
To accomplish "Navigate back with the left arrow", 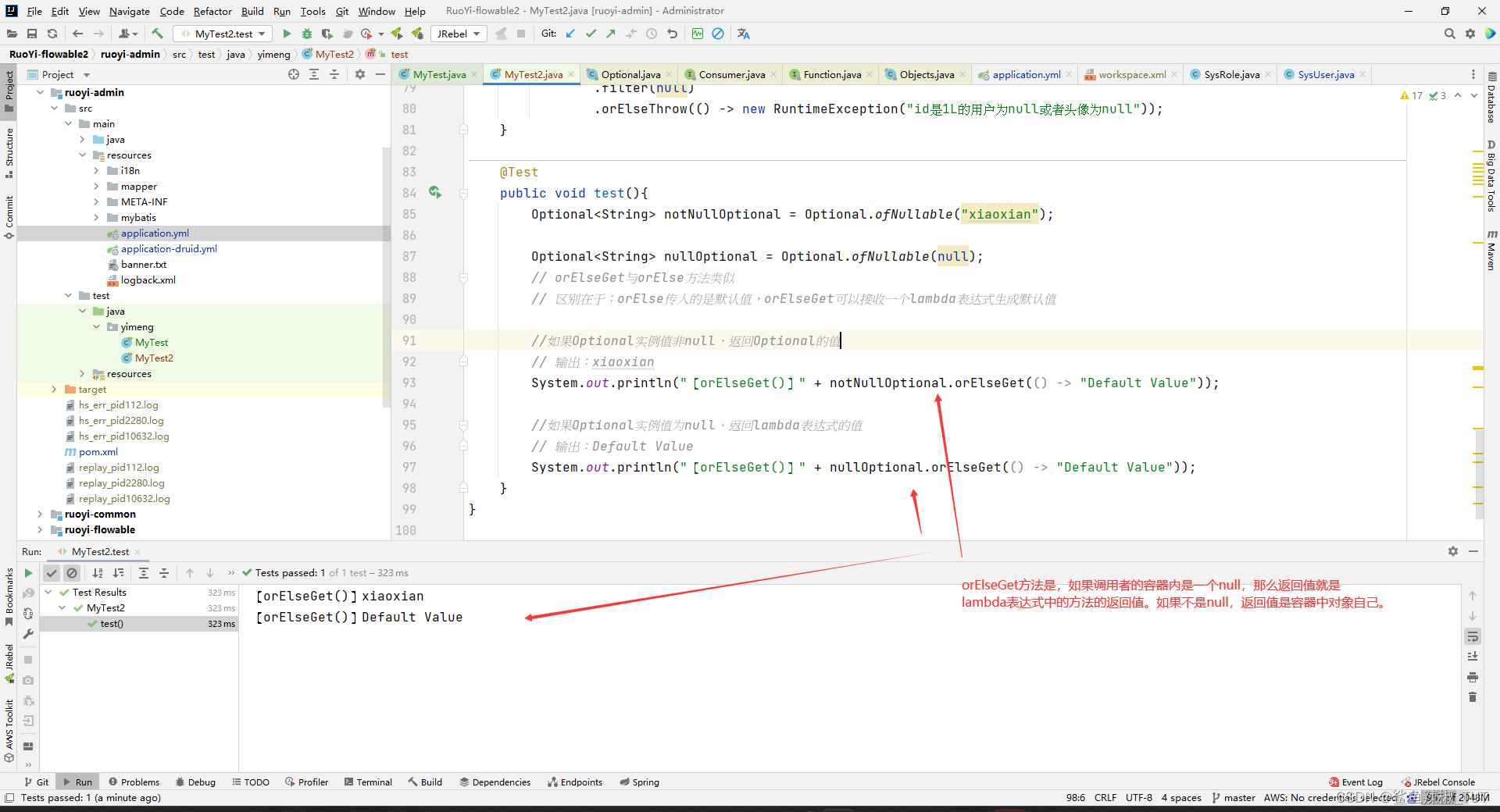I will coord(77,34).
